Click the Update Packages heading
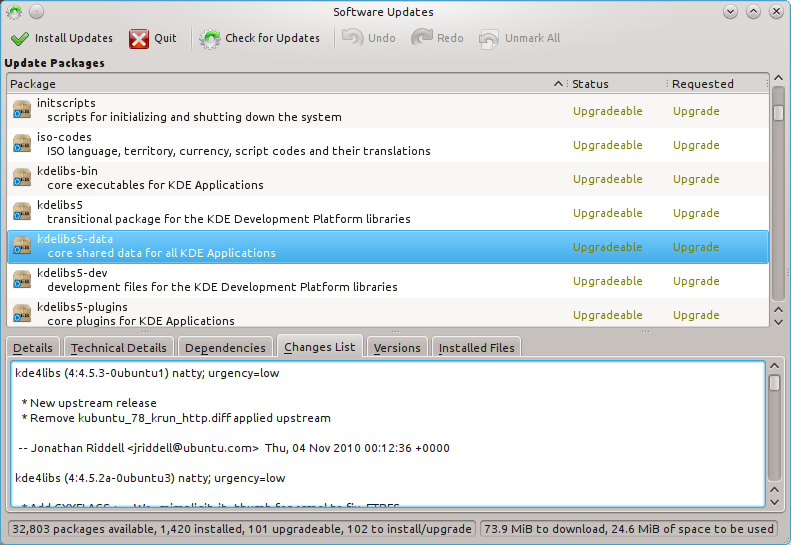 pyautogui.click(x=54, y=63)
